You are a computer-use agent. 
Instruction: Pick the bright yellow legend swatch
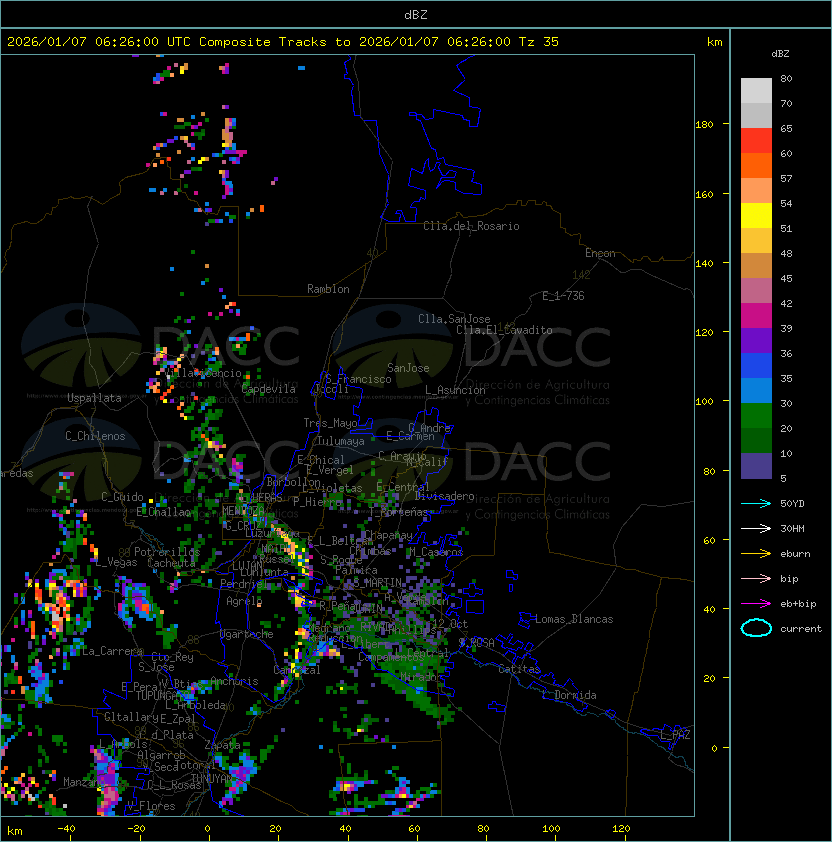[756, 216]
